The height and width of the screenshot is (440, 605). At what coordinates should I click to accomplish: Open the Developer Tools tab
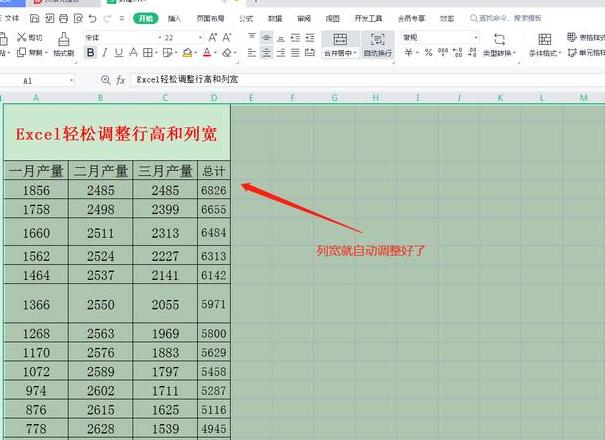(368, 18)
